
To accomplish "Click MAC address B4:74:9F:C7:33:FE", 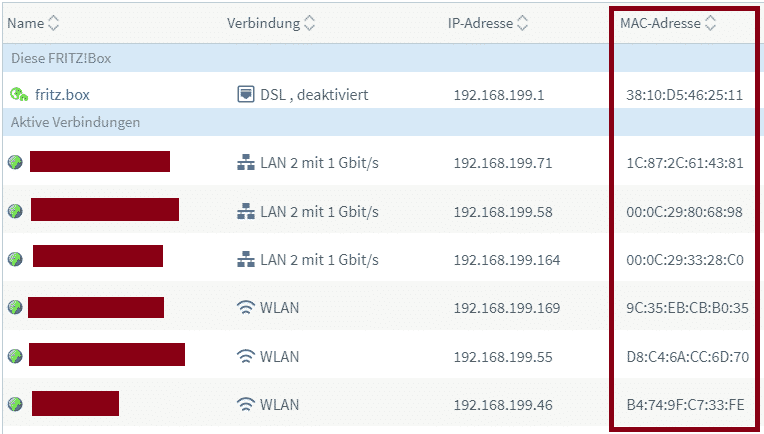I will click(x=685, y=405).
